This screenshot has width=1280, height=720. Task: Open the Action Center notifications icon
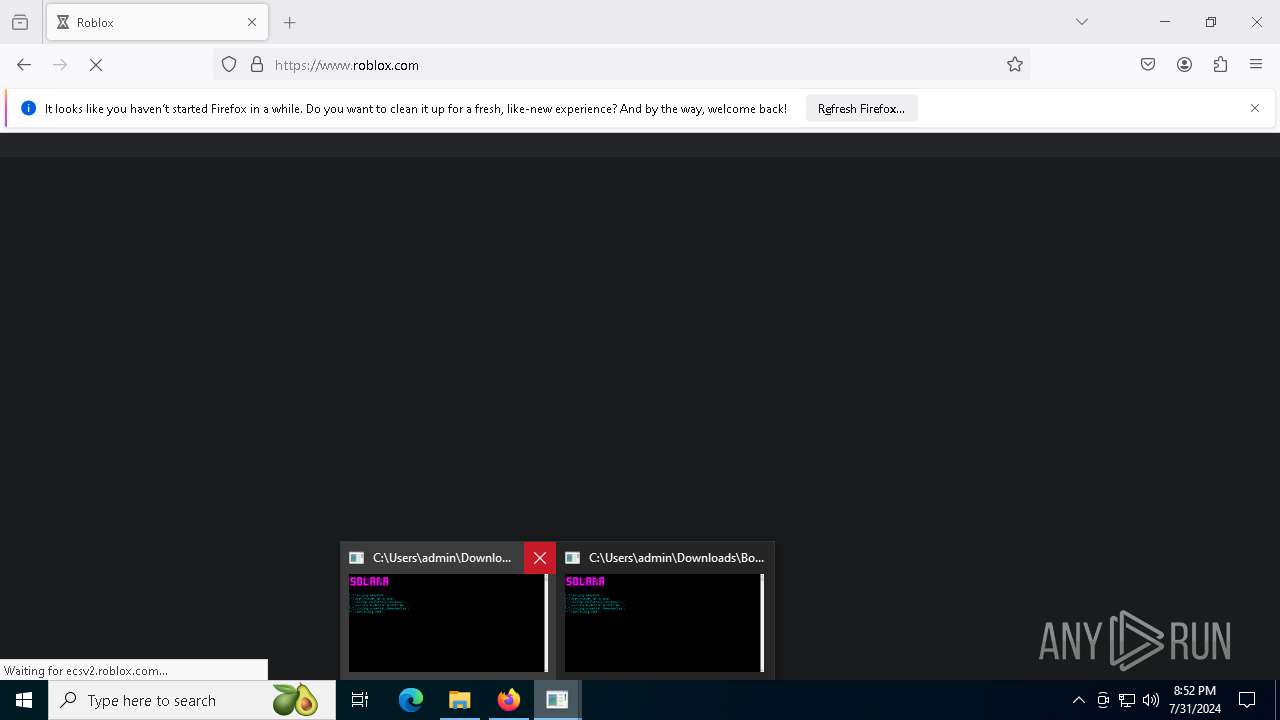pyautogui.click(x=1247, y=700)
